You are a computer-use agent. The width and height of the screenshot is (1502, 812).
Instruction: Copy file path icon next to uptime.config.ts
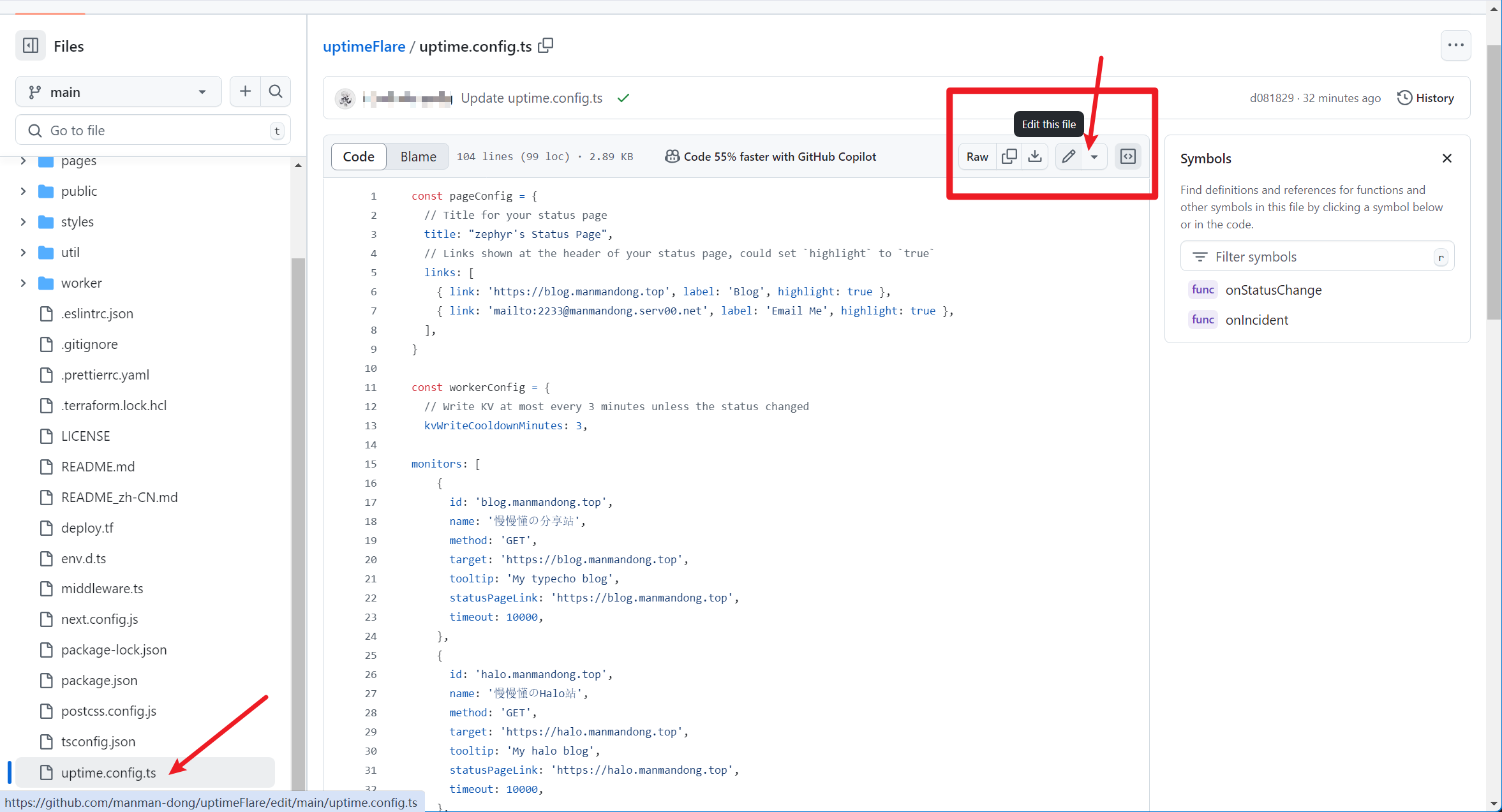tap(546, 46)
